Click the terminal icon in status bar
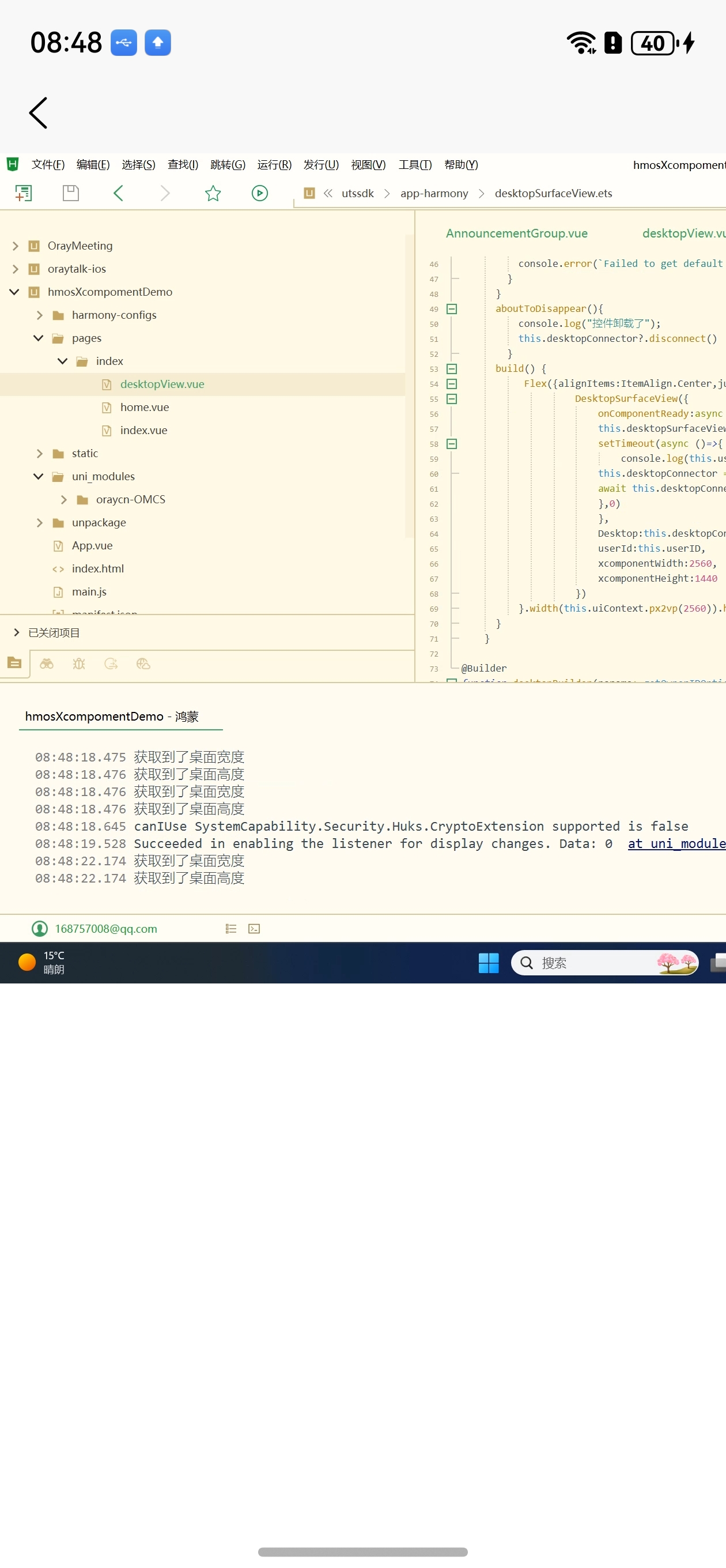The image size is (726, 1568). click(x=254, y=929)
